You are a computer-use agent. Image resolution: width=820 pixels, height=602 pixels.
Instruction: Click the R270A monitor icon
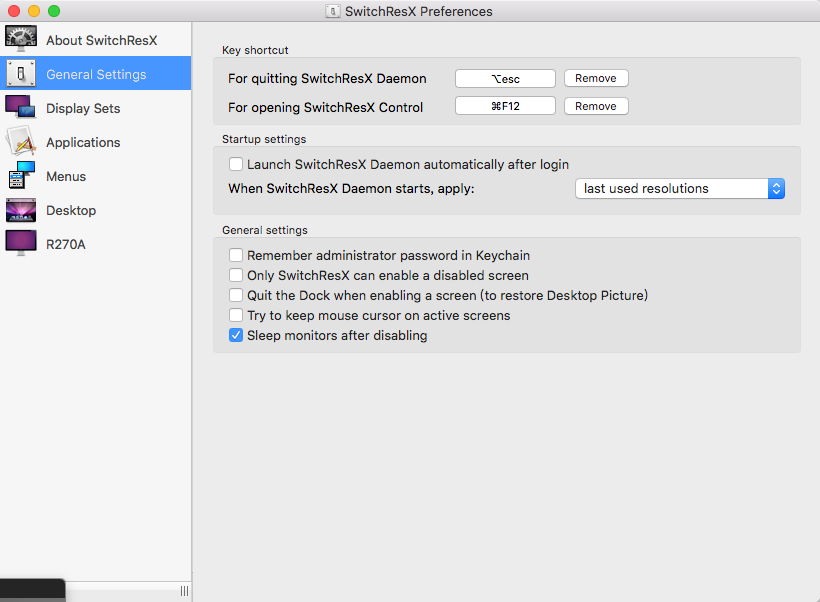pos(21,243)
